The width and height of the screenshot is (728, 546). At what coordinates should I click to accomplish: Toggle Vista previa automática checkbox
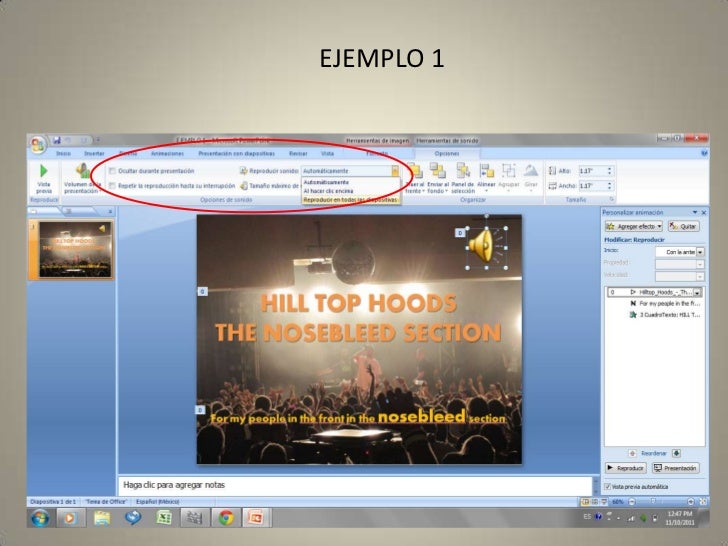[607, 487]
